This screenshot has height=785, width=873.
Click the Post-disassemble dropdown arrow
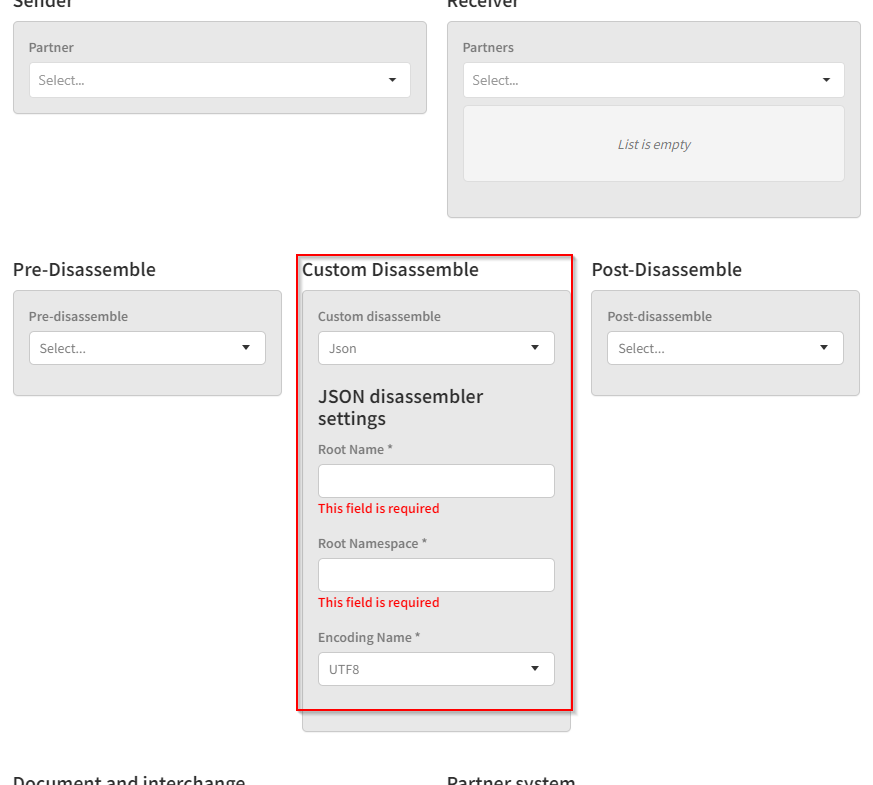[824, 348]
